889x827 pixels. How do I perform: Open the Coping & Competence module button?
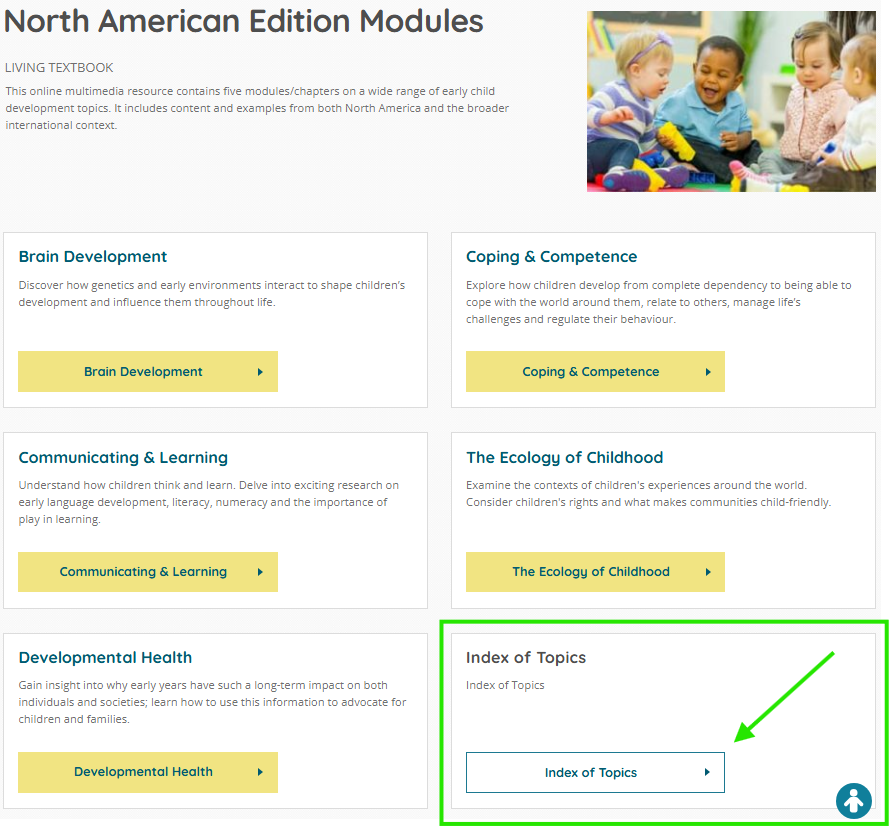[594, 372]
